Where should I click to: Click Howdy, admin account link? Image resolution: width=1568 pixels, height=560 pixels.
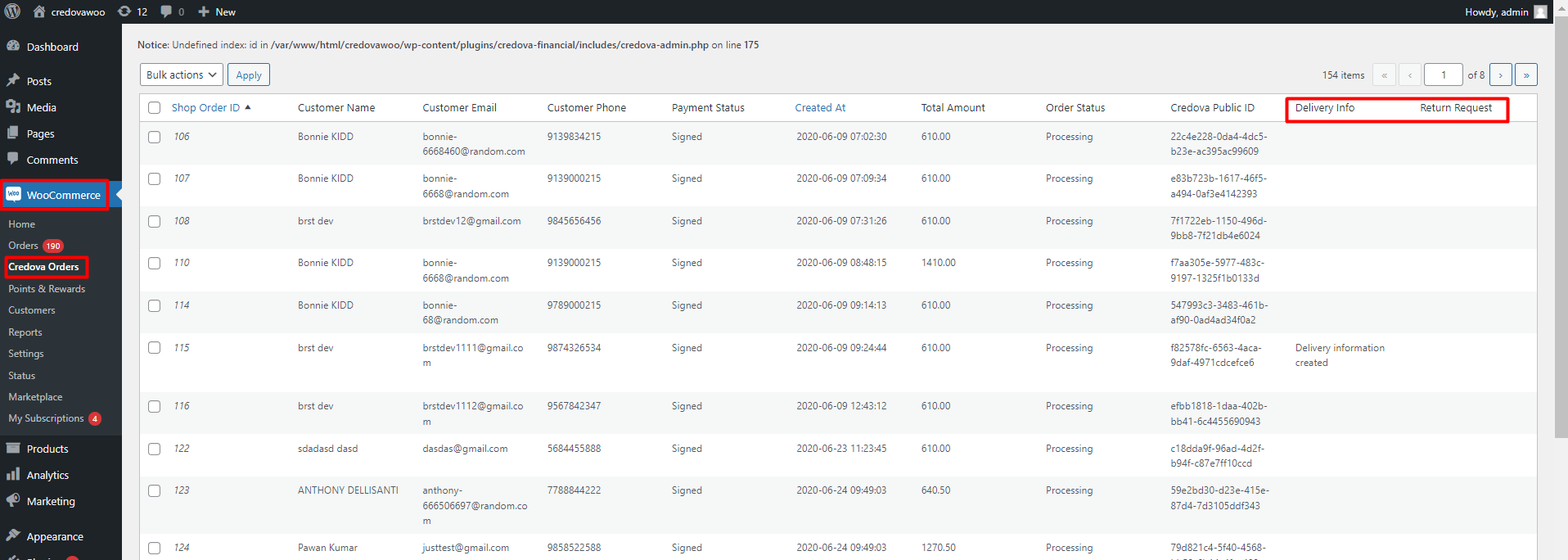click(x=1497, y=11)
